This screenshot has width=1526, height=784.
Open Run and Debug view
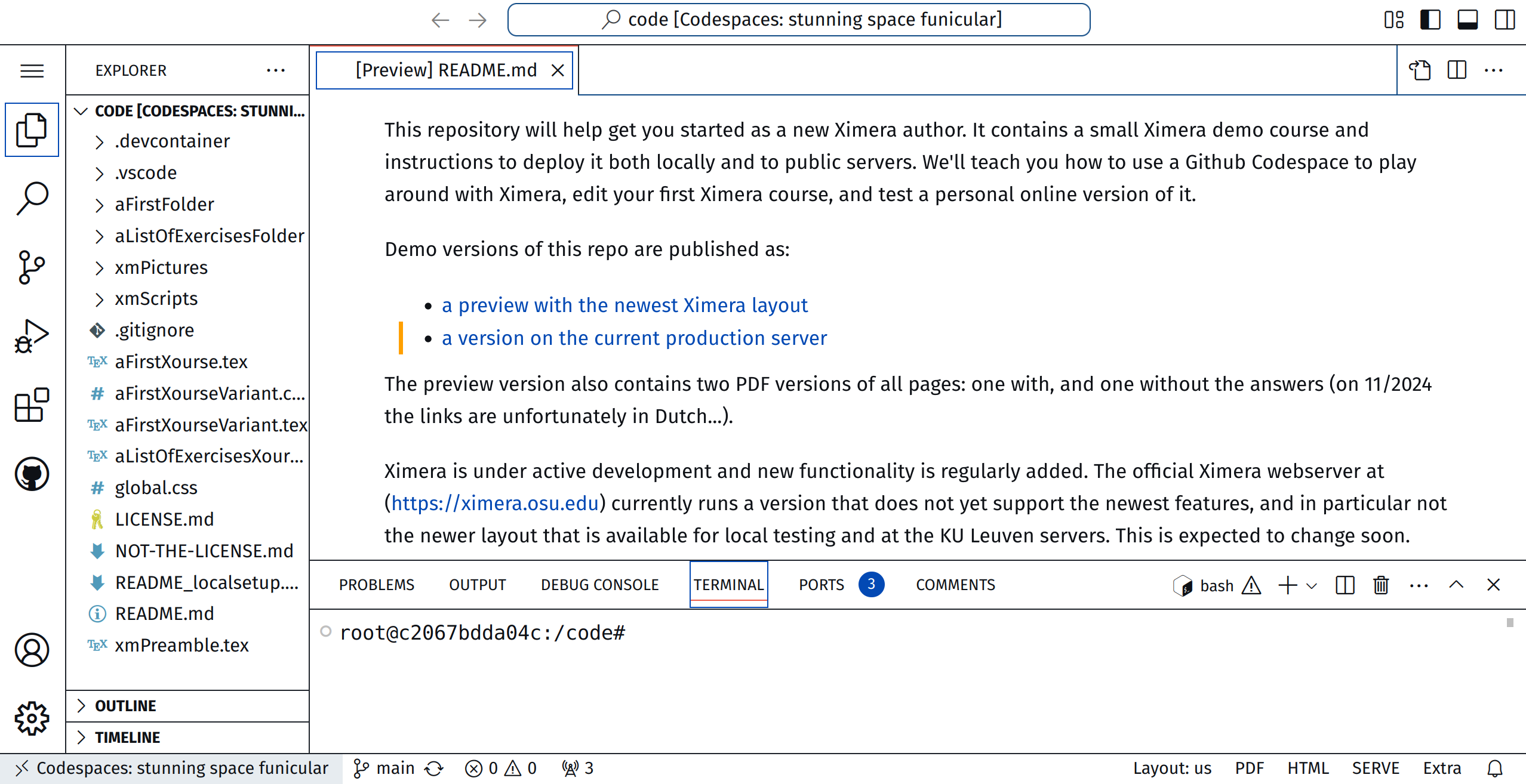(32, 336)
